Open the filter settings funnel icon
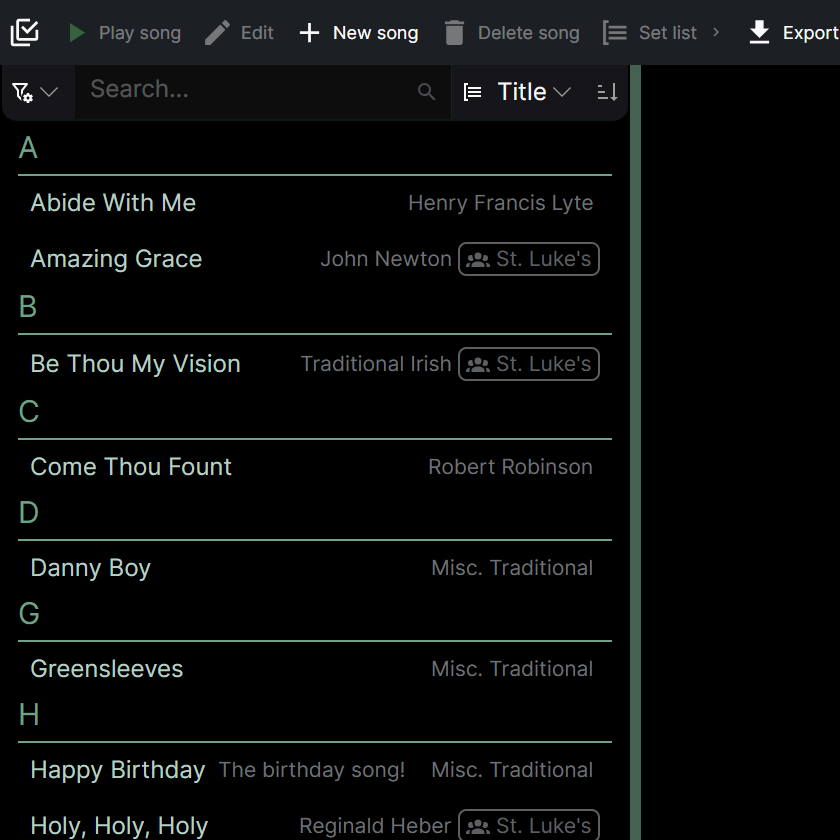Image resolution: width=840 pixels, height=840 pixels. tap(22, 92)
